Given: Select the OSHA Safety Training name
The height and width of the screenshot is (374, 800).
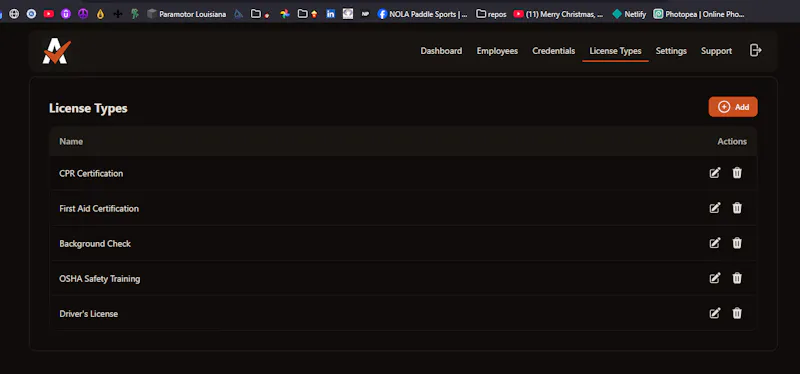Looking at the screenshot, I should [x=99, y=279].
